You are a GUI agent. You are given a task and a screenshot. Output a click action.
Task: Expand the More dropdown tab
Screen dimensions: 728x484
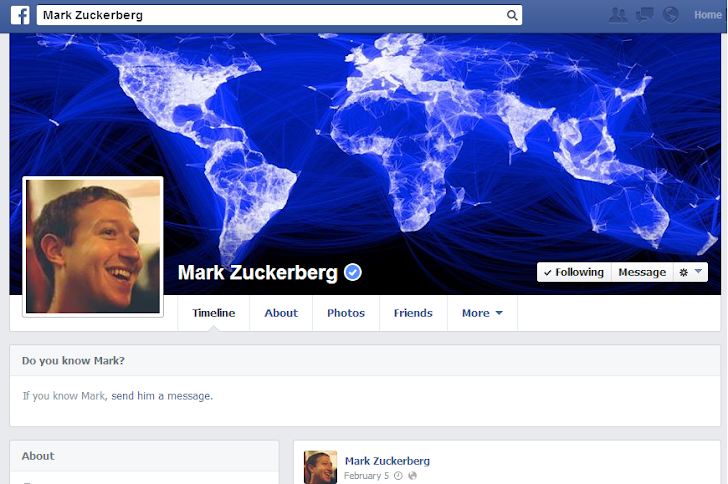click(482, 313)
